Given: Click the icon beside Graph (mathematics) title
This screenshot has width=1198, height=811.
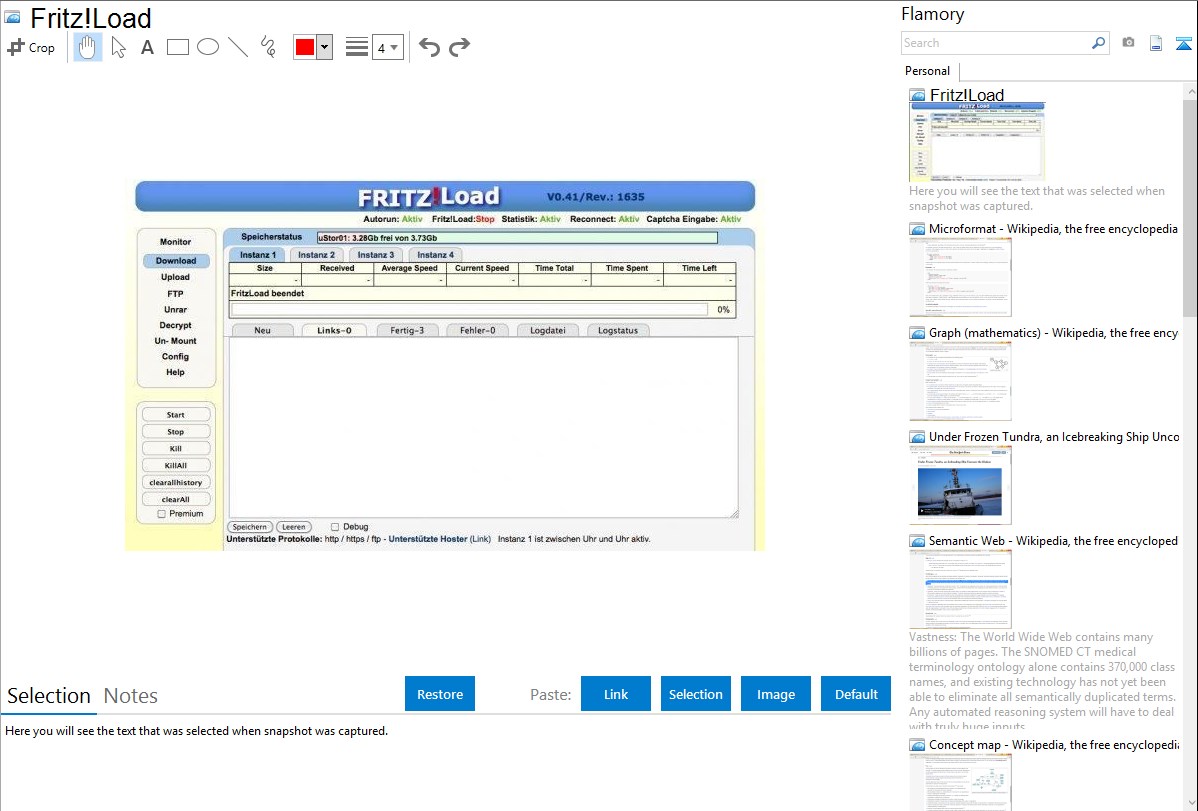Looking at the screenshot, I should [x=917, y=333].
